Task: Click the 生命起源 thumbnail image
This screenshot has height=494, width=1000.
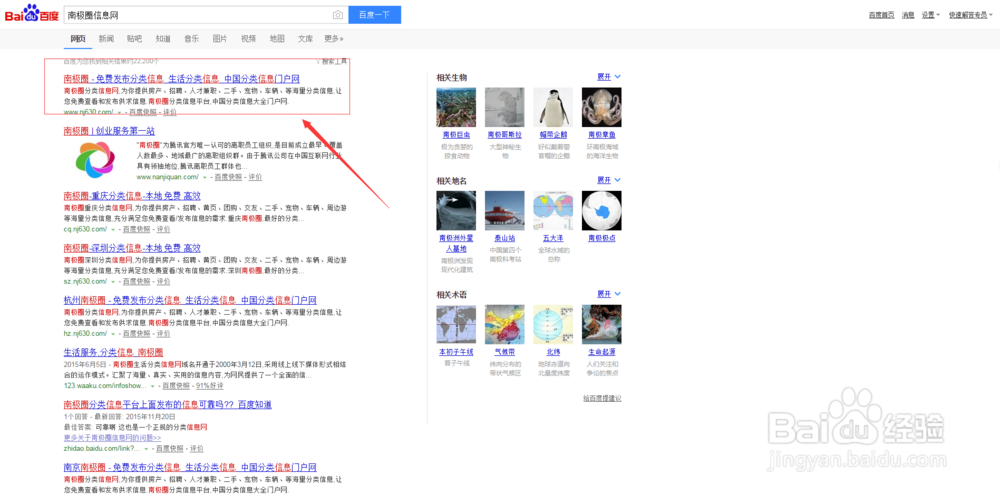Action: click(601, 324)
